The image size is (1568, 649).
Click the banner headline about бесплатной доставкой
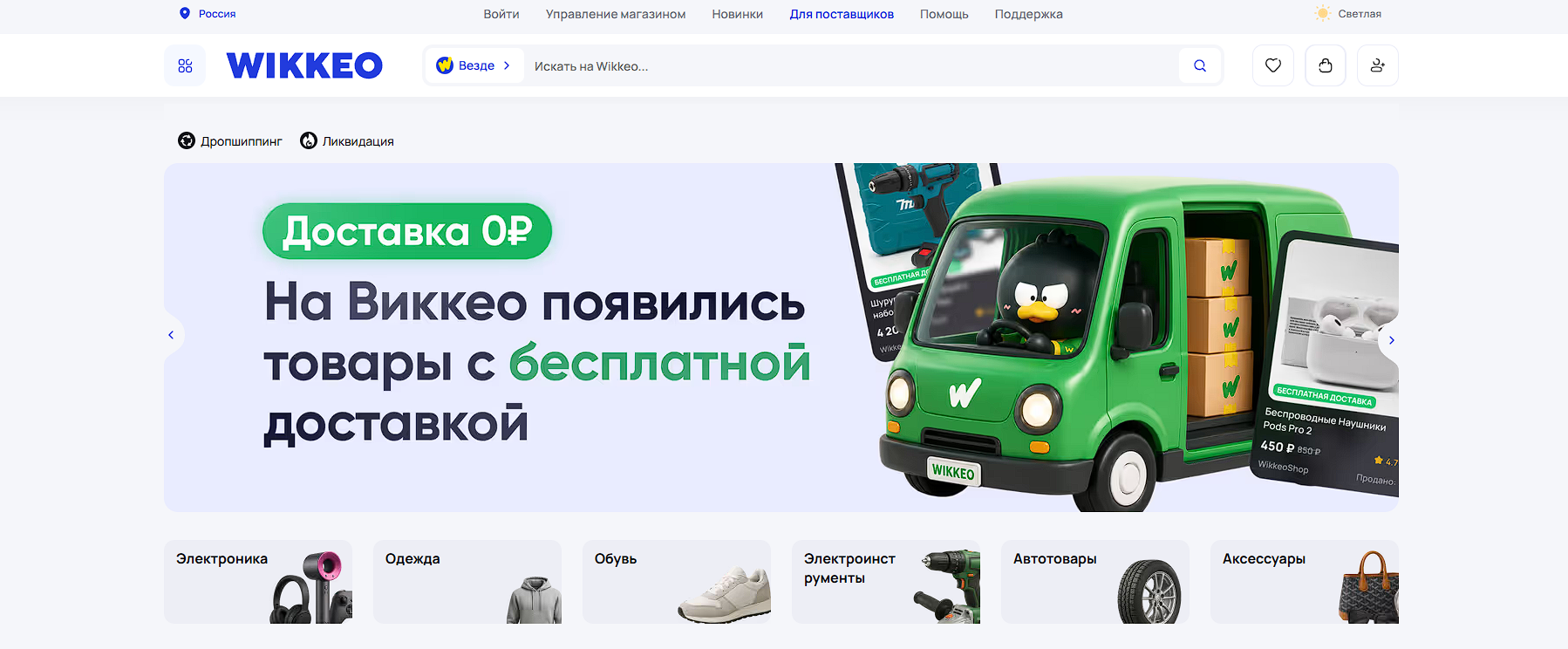537,362
